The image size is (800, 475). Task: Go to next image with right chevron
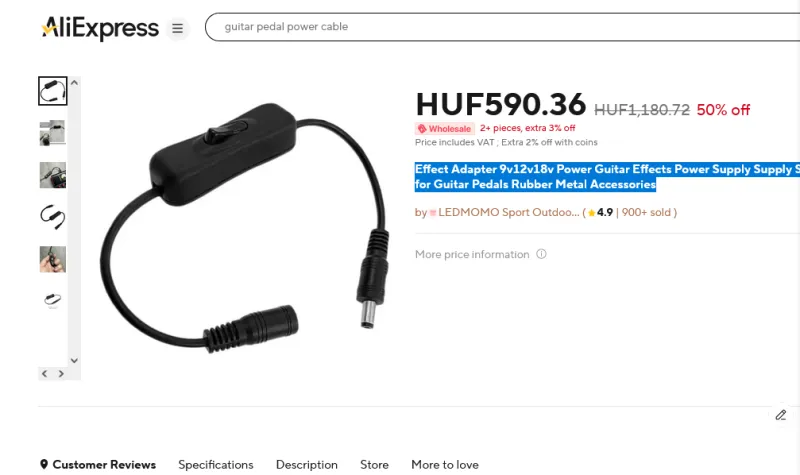click(x=61, y=373)
